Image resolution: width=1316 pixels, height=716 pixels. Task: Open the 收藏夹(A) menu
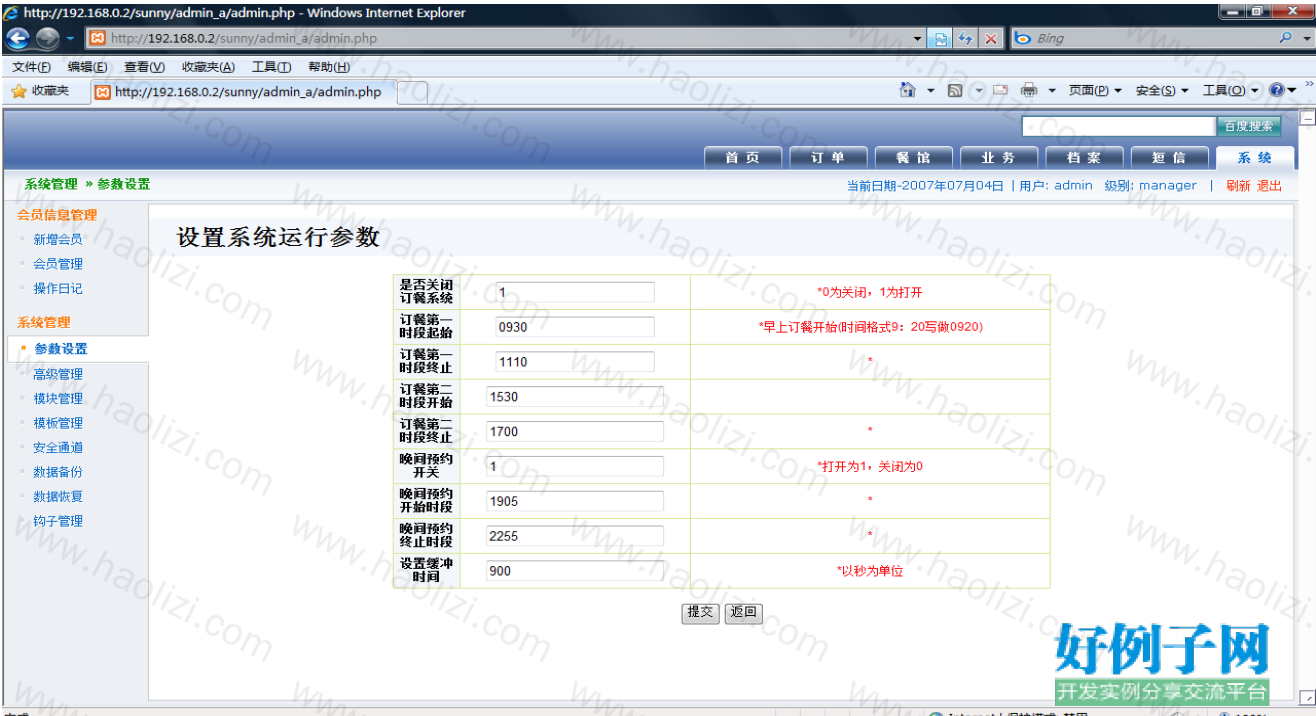click(208, 67)
